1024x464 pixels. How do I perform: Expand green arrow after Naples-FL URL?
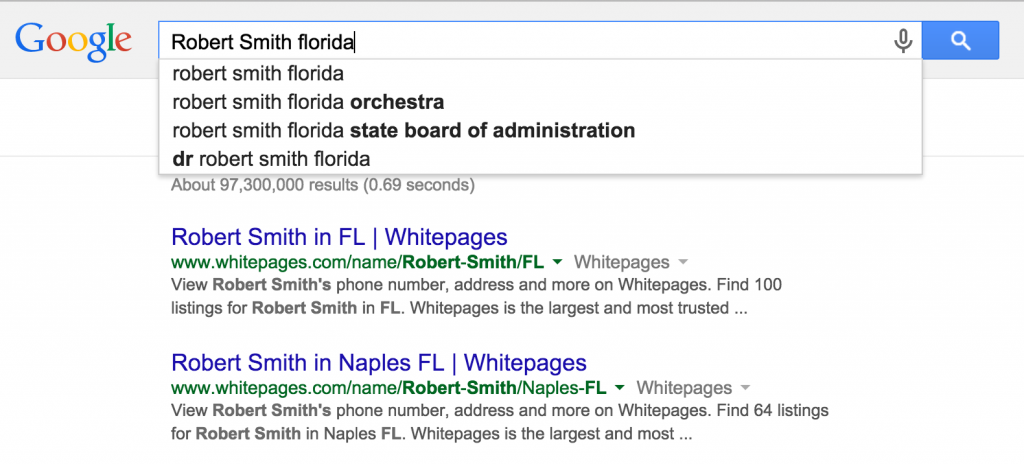(x=620, y=387)
